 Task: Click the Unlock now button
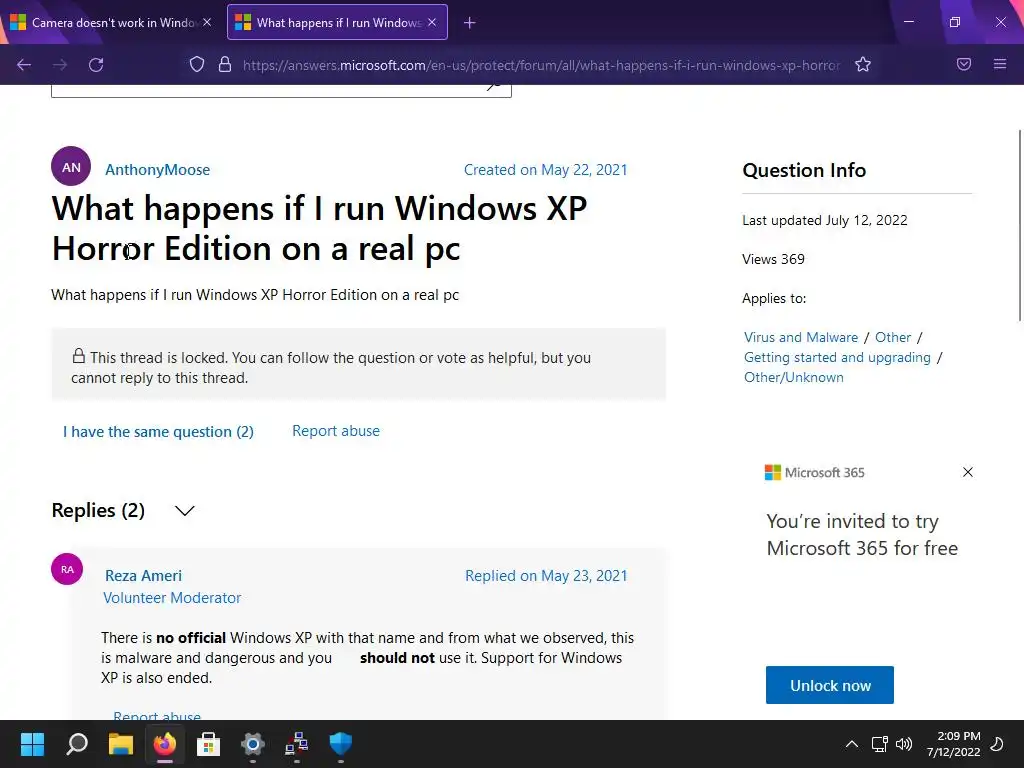pos(829,685)
